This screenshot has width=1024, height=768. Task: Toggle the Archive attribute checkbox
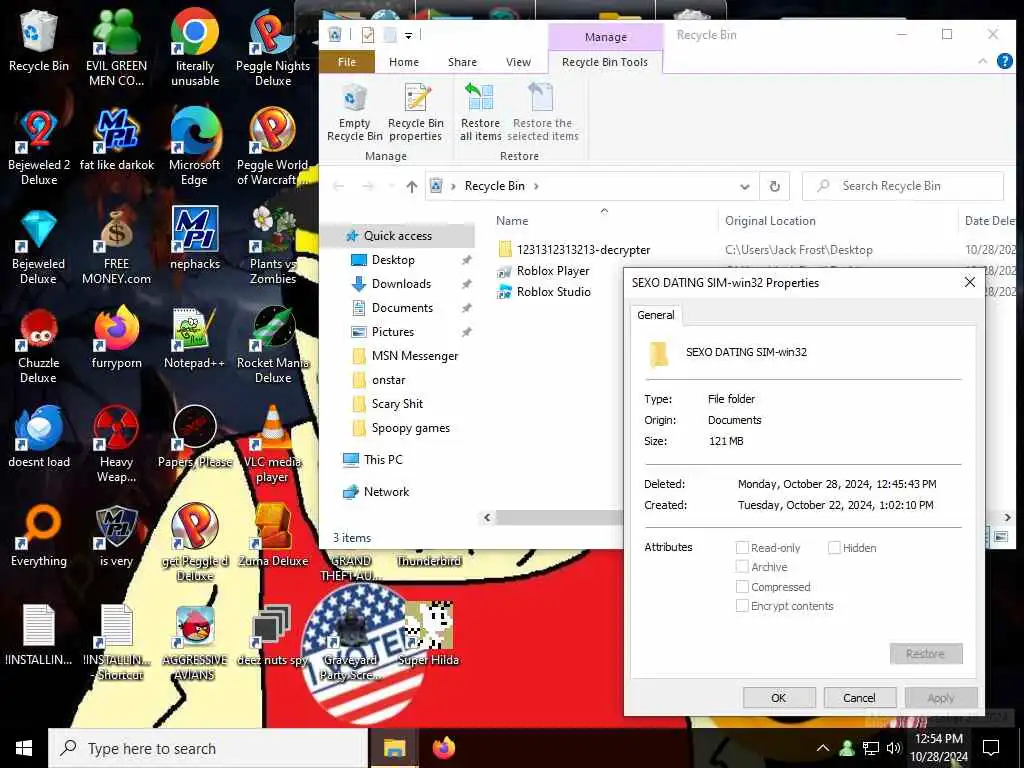[x=742, y=566]
